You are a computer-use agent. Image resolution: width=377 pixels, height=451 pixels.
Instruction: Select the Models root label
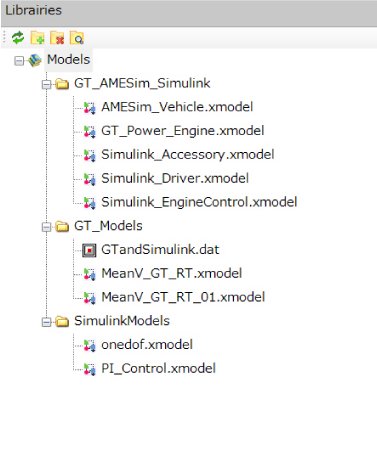click(x=69, y=60)
